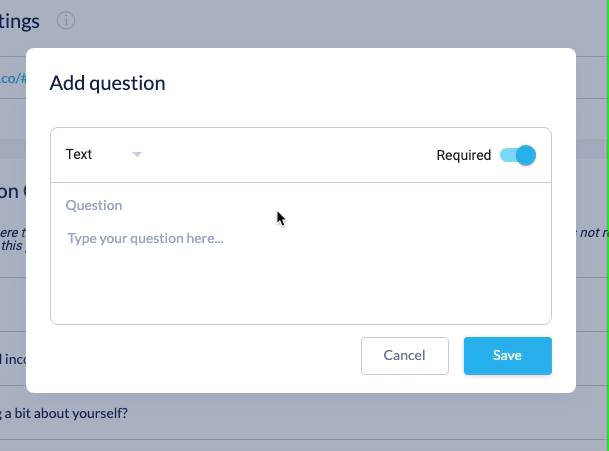Click the 'Add question' dialog title
The image size is (609, 451).
pyautogui.click(x=107, y=83)
